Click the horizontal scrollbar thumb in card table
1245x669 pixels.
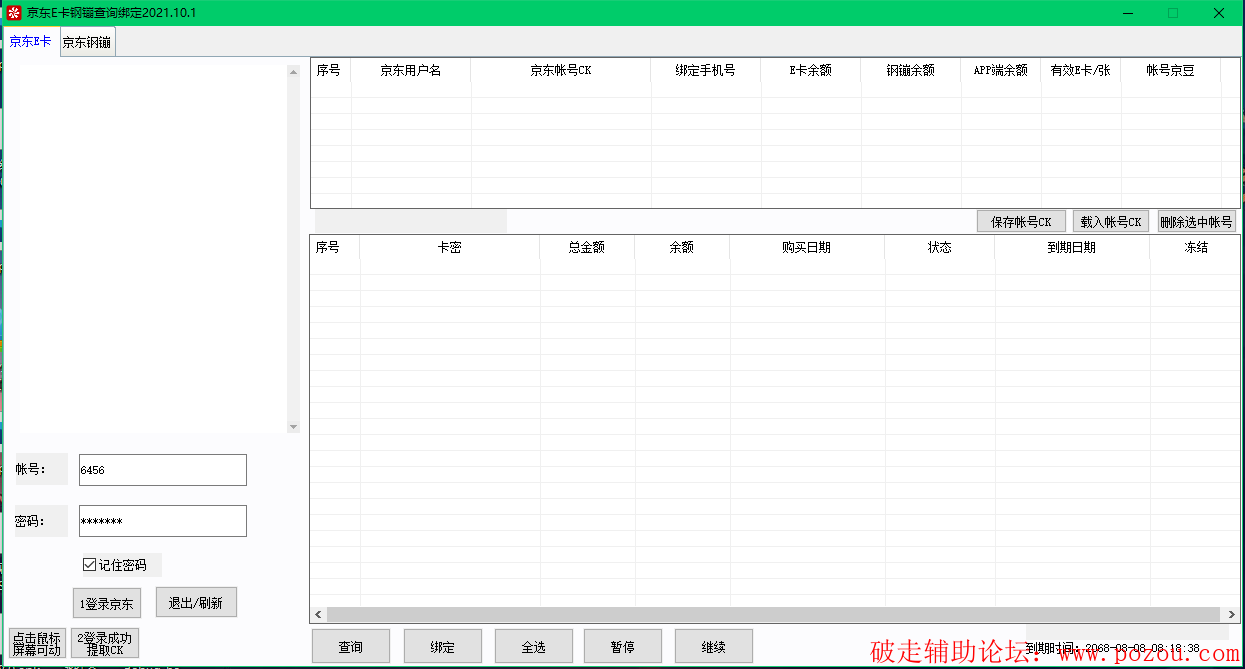pos(772,614)
